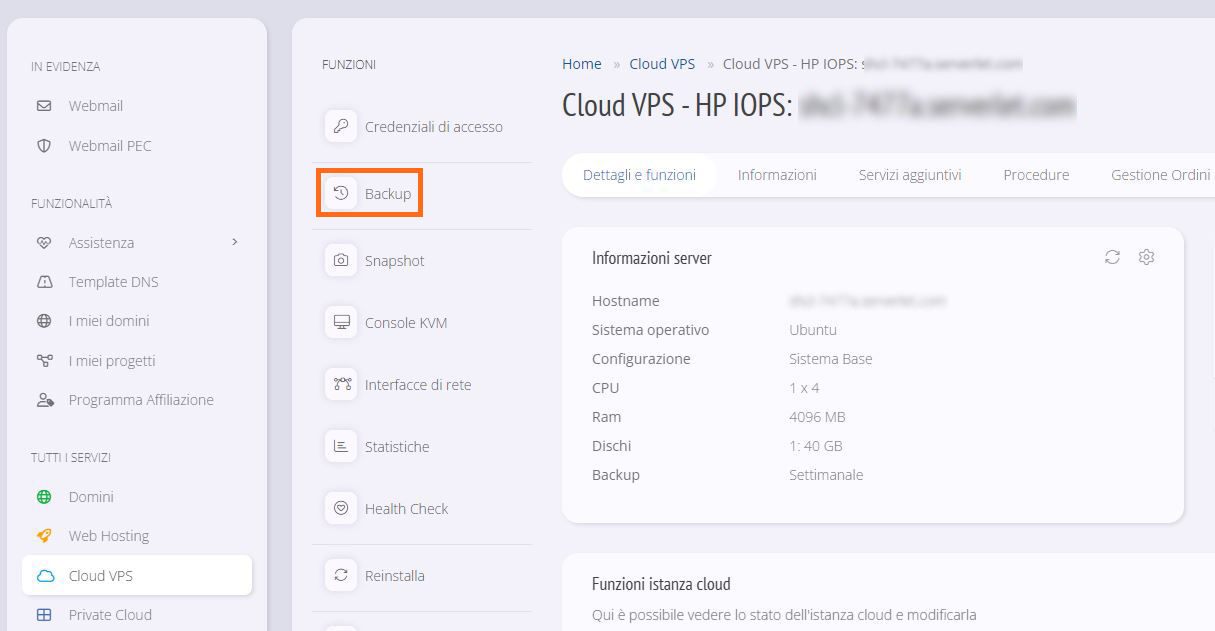Click the Interfacce di rete network icon

pos(341,385)
